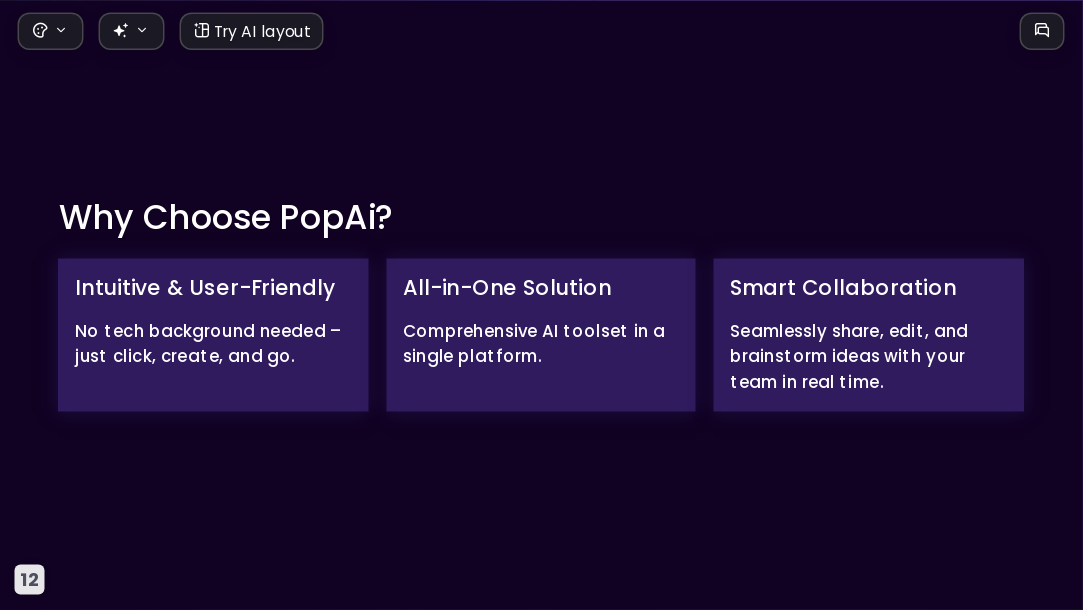Viewport: 1083px width, 611px height.
Task: Select the 'Intuitive & User-Friendly' heading
Action: click(x=205, y=288)
